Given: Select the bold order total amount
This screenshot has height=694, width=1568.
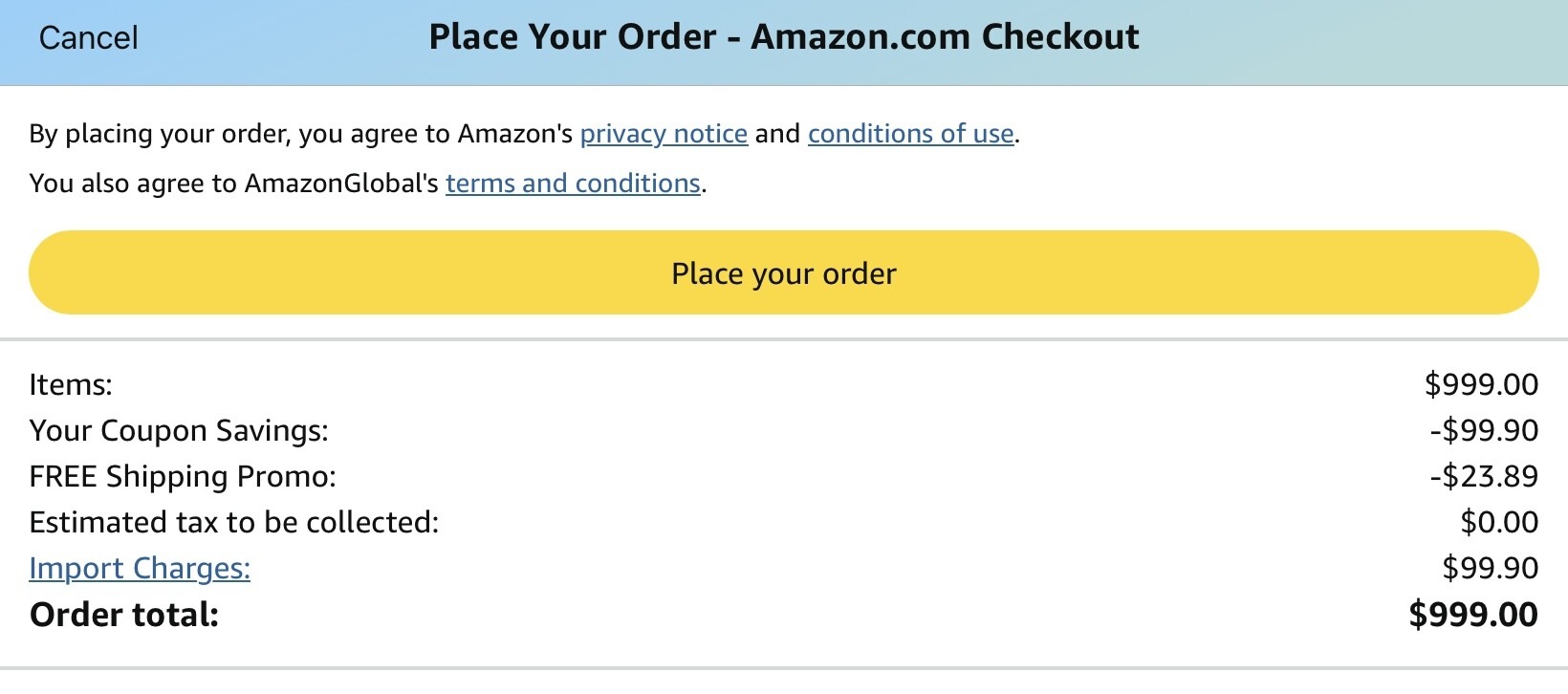Looking at the screenshot, I should pos(1473,615).
